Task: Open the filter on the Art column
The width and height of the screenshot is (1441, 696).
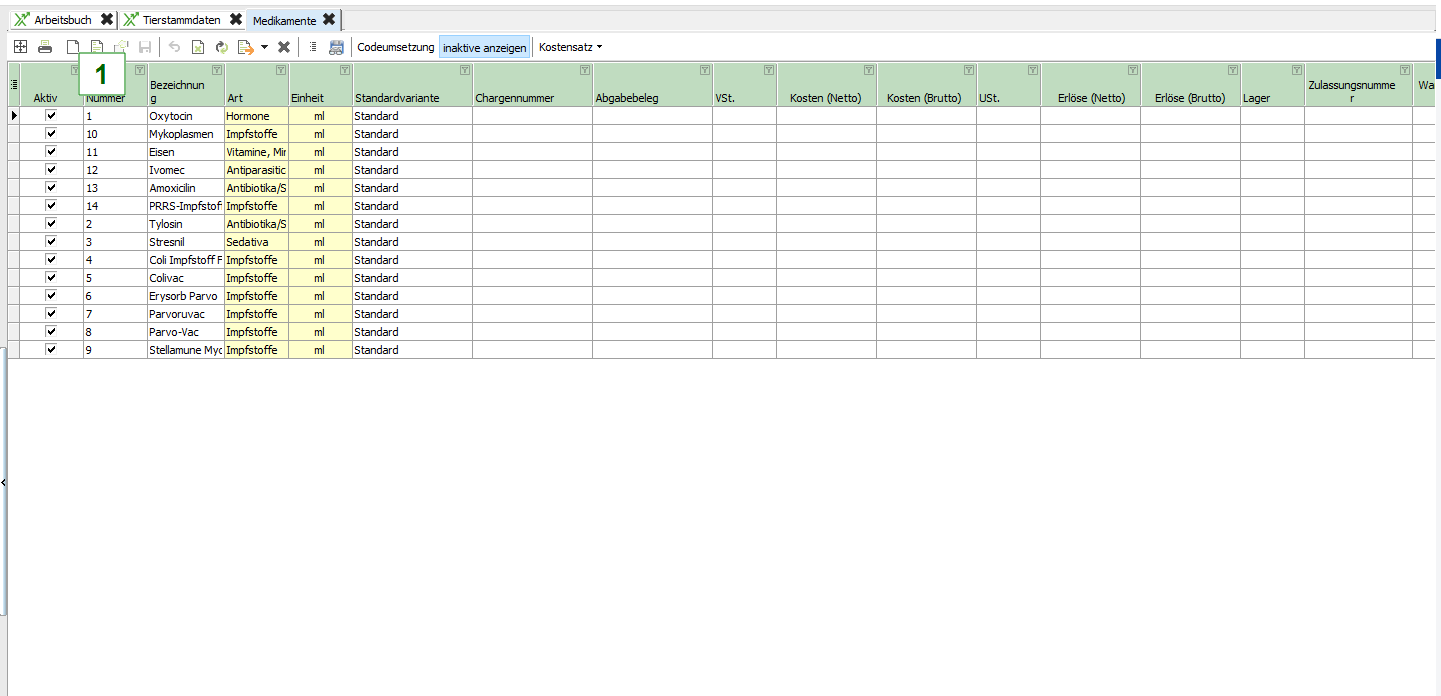Action: point(280,70)
